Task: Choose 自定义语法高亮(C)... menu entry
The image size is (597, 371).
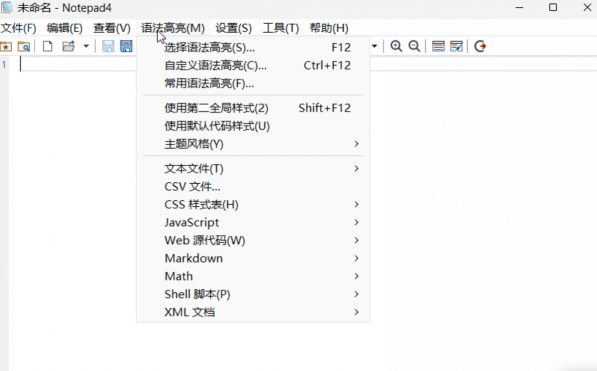Action: (253, 66)
